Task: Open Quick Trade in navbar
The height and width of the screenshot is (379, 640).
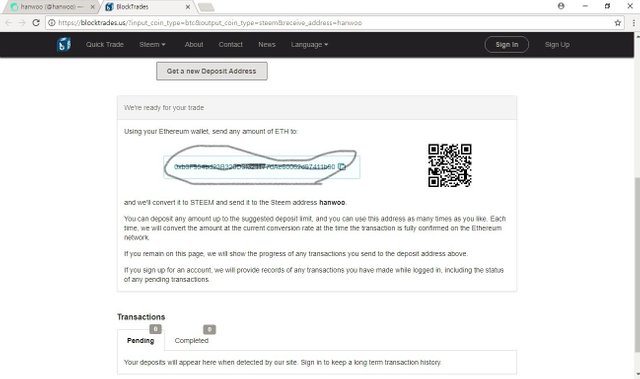Action: click(104, 44)
